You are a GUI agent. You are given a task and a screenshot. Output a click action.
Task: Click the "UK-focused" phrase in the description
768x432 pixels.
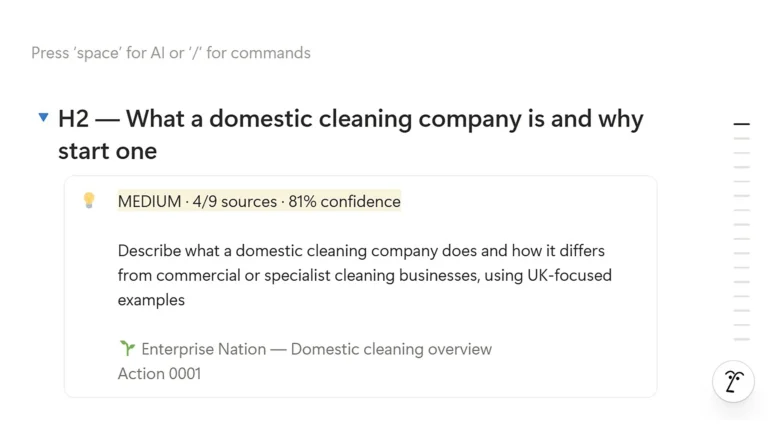pos(570,275)
